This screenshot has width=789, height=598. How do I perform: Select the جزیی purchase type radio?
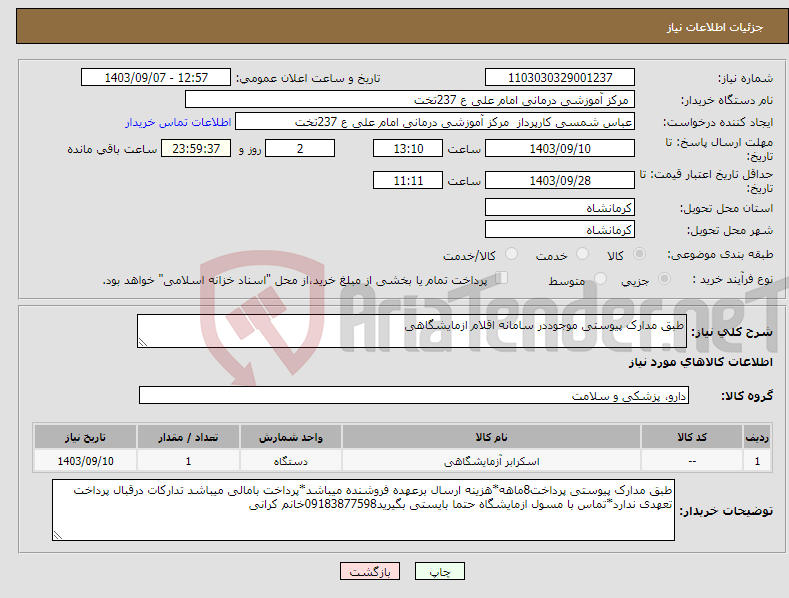(664, 279)
